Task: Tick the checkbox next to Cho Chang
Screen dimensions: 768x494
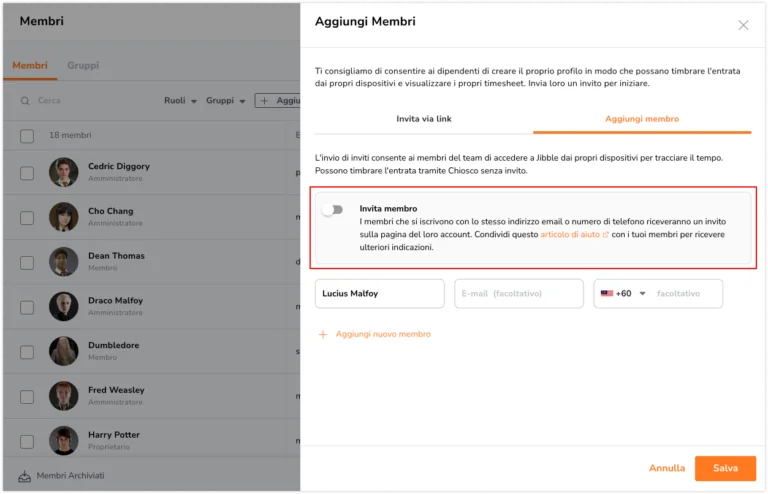Action: click(x=27, y=217)
